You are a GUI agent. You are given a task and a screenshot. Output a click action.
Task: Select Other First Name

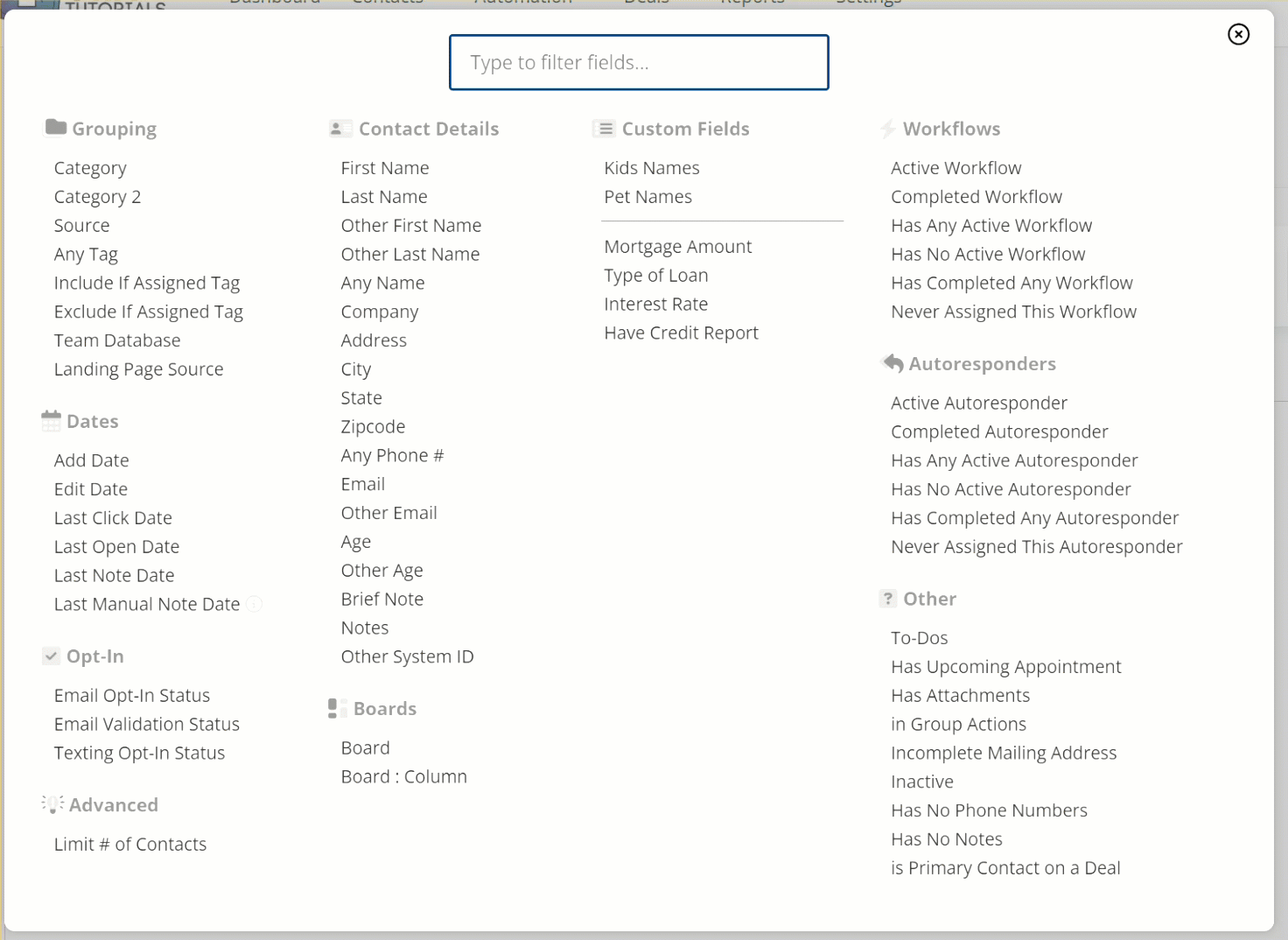tap(411, 226)
